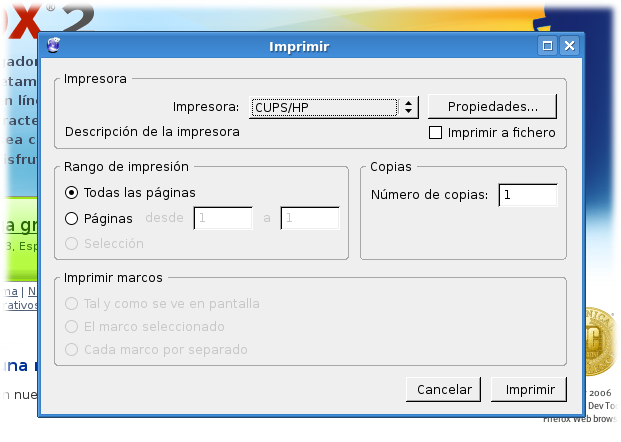The width and height of the screenshot is (621, 442).
Task: Click the gold award badge on the webpage
Action: click(x=602, y=340)
